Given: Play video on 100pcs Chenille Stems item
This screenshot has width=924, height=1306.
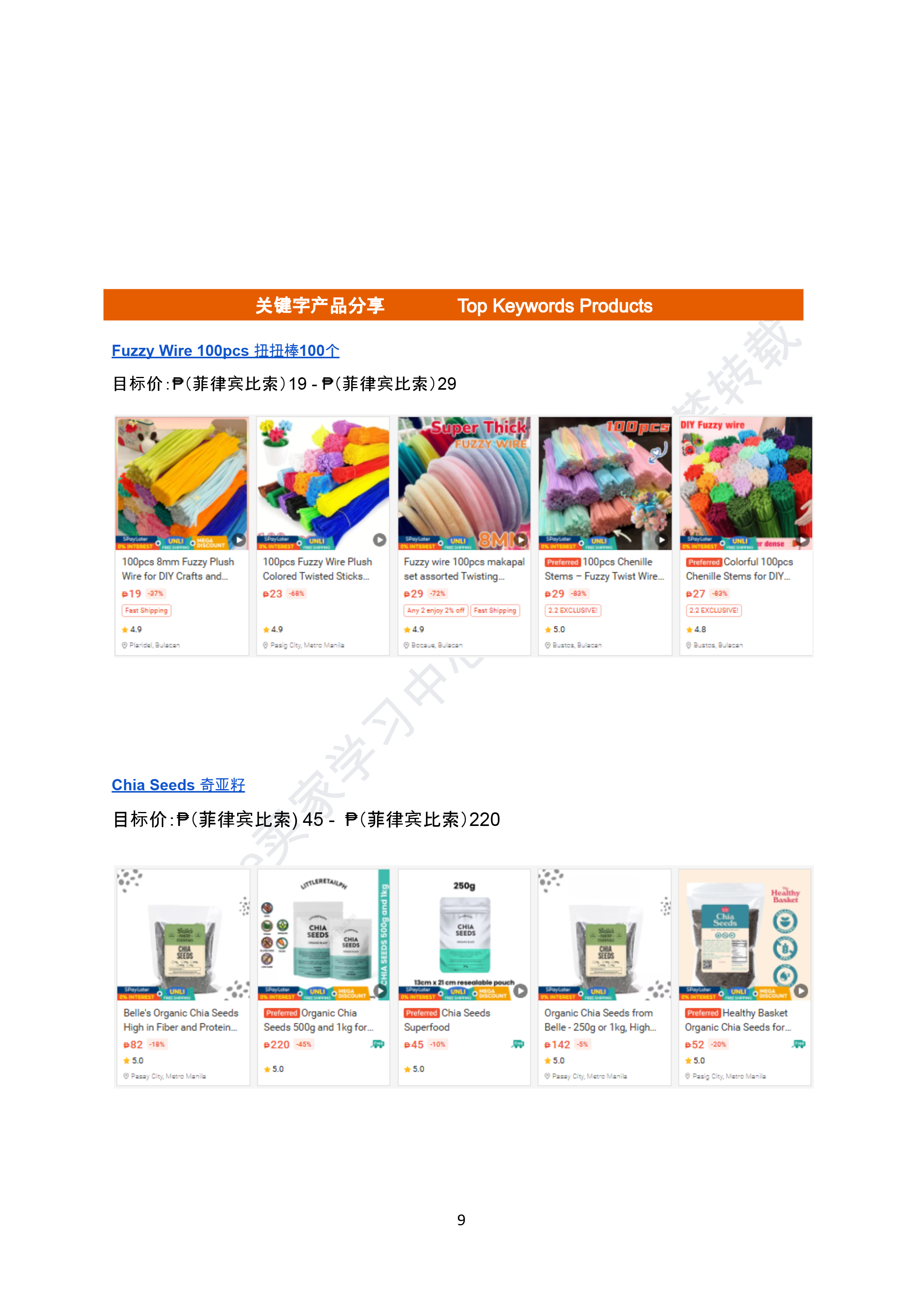Looking at the screenshot, I should point(661,539).
